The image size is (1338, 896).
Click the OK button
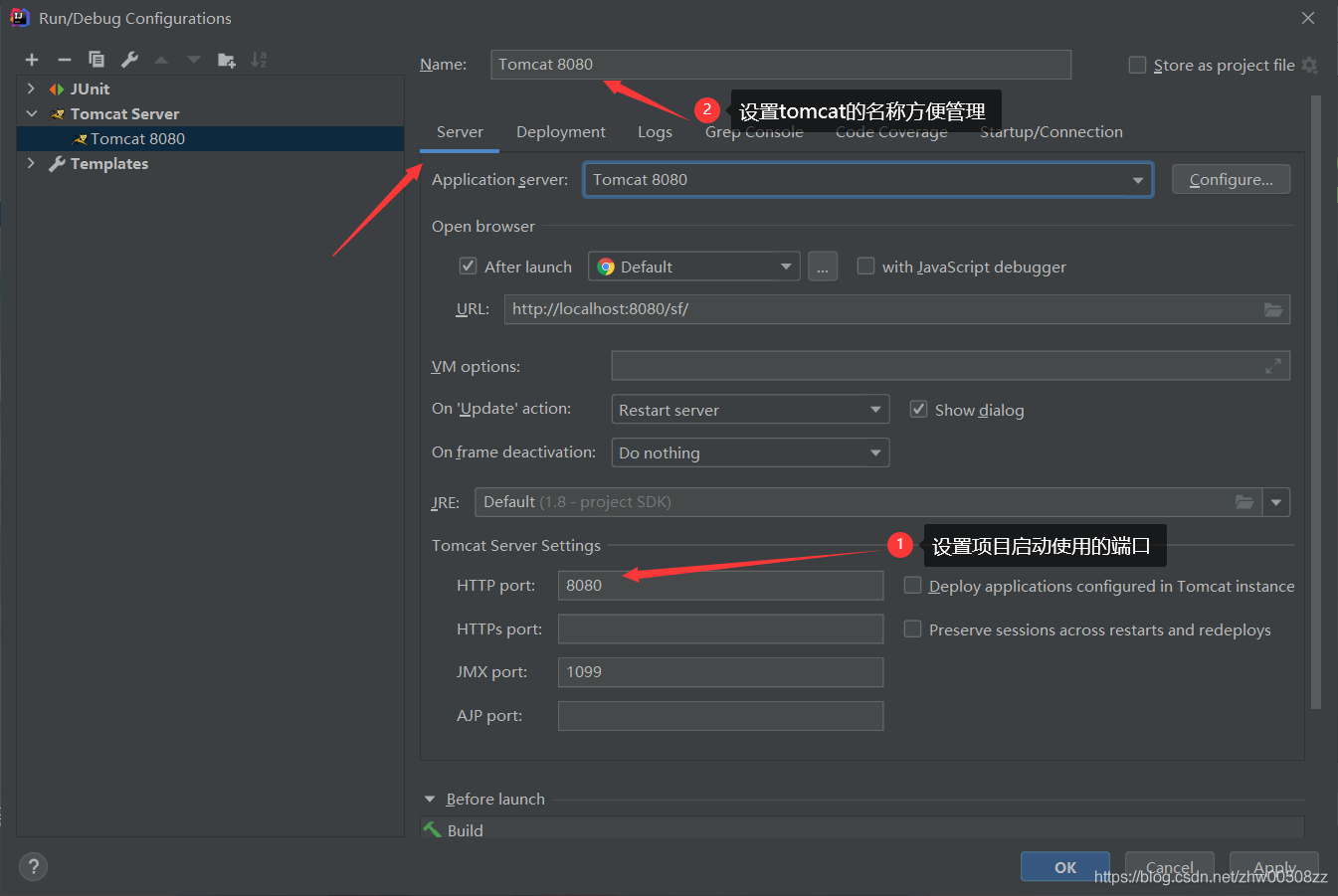coord(1065,866)
